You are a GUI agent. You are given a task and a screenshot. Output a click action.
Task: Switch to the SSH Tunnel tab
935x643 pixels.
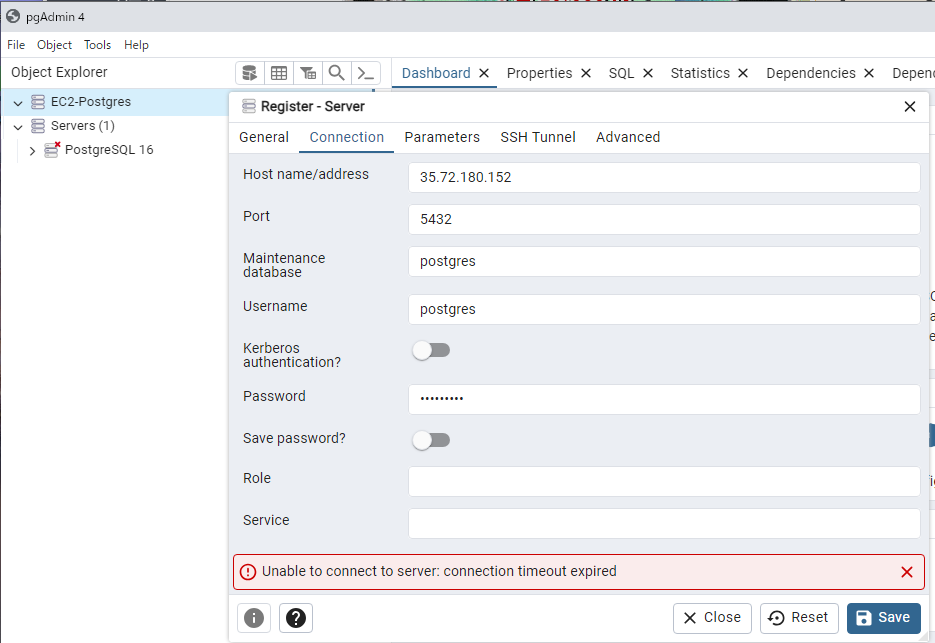pyautogui.click(x=537, y=137)
